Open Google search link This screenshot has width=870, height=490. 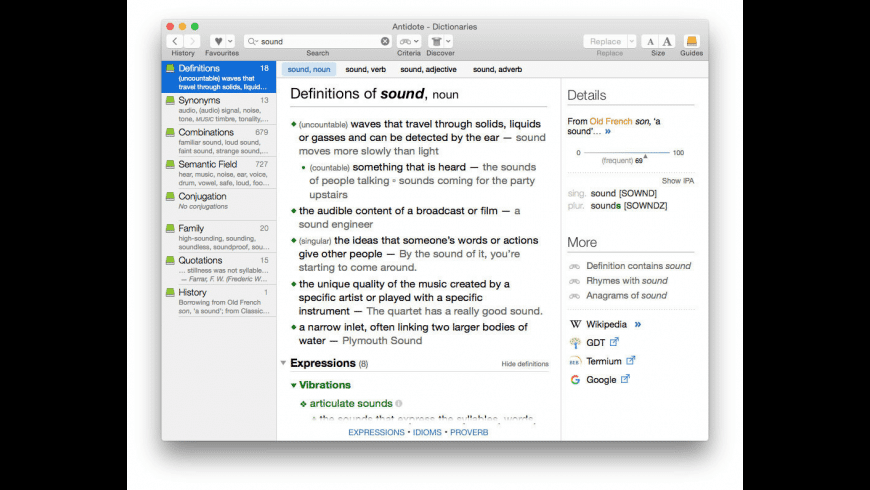[x=601, y=380]
